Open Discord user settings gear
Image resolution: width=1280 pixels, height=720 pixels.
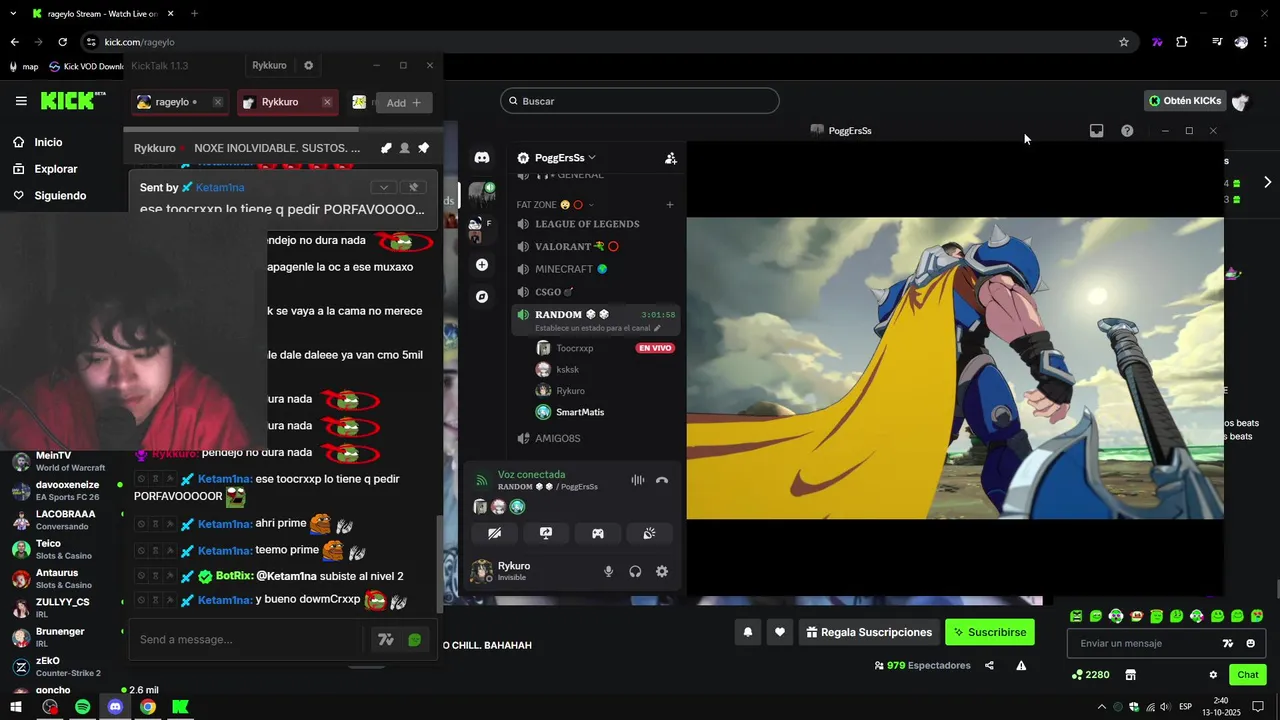662,571
